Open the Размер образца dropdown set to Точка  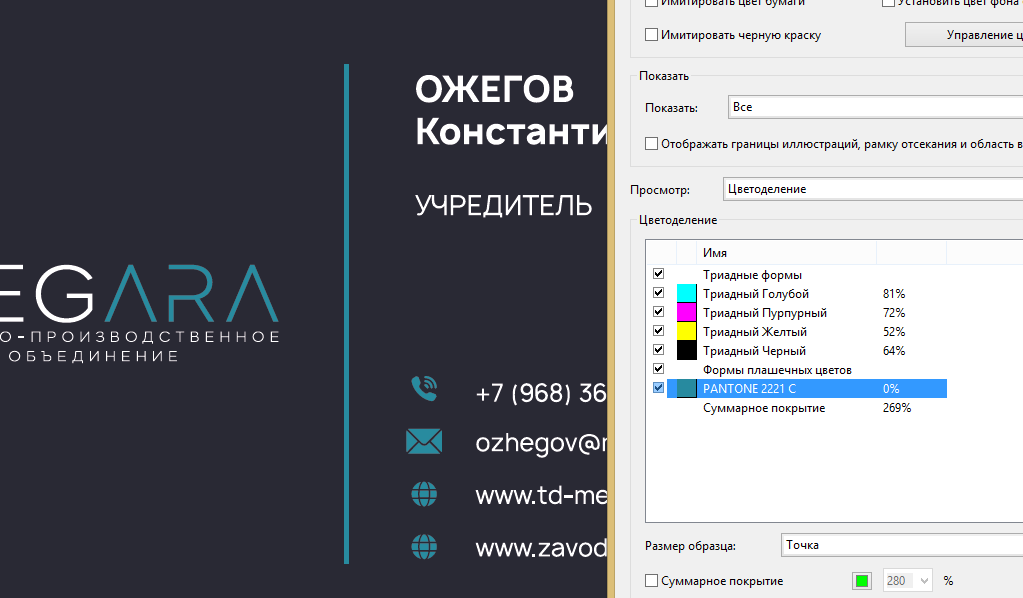[900, 545]
